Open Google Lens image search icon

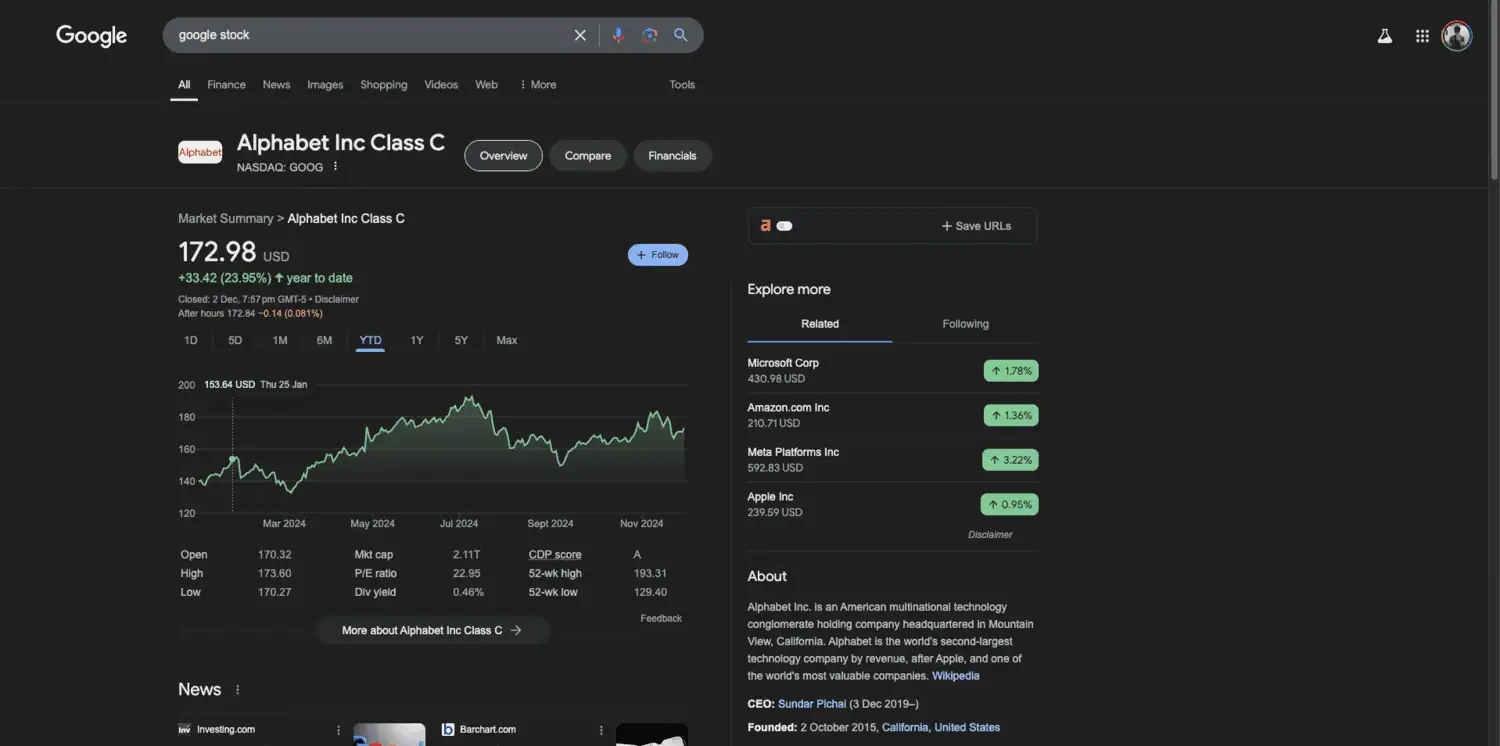(650, 35)
